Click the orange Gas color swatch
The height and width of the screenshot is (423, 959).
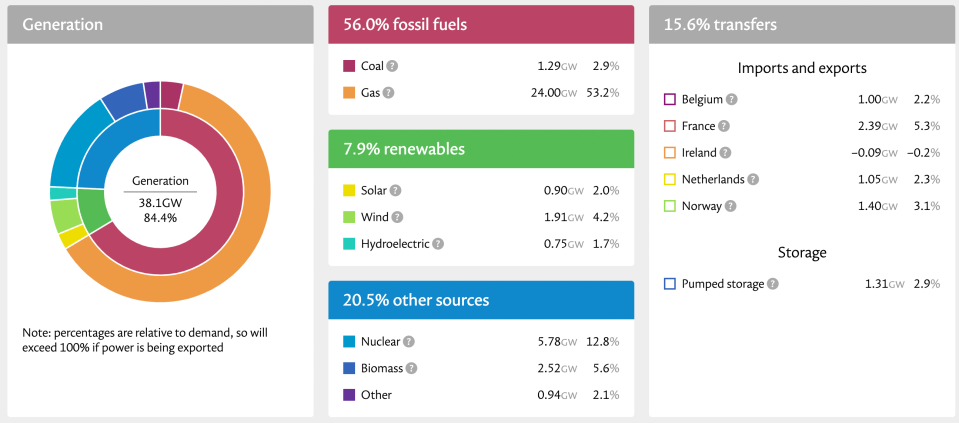pyautogui.click(x=349, y=93)
